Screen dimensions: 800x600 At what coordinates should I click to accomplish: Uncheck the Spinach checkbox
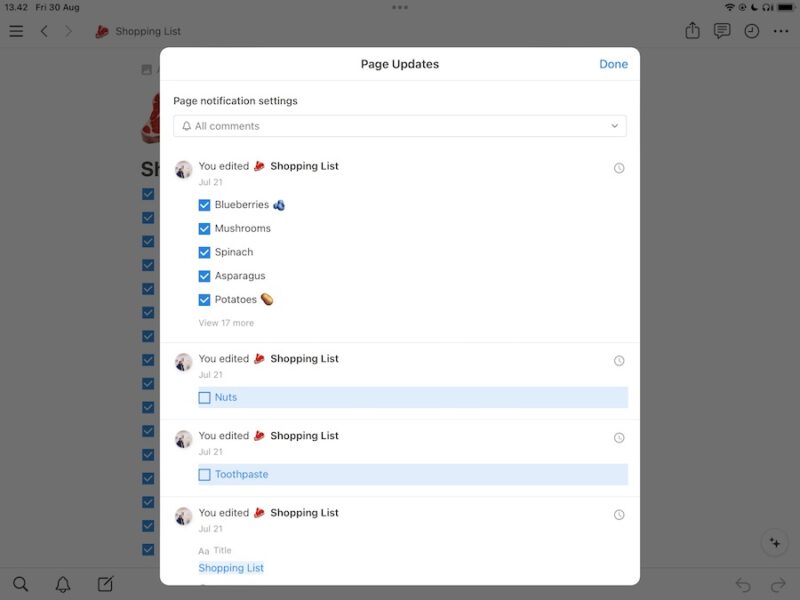click(204, 252)
